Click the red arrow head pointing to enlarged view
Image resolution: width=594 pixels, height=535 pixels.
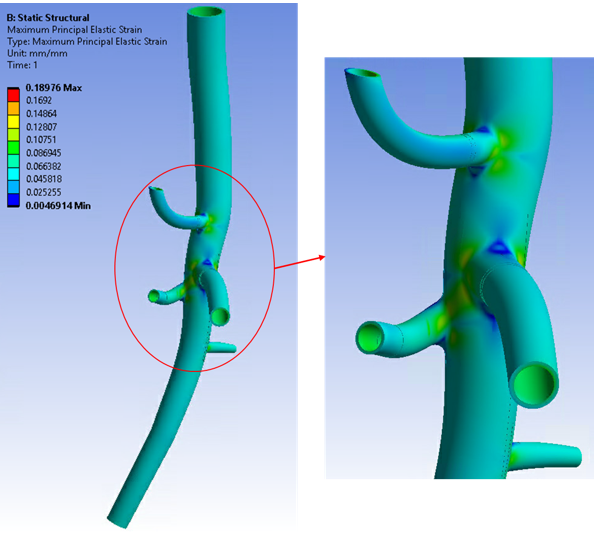point(322,258)
